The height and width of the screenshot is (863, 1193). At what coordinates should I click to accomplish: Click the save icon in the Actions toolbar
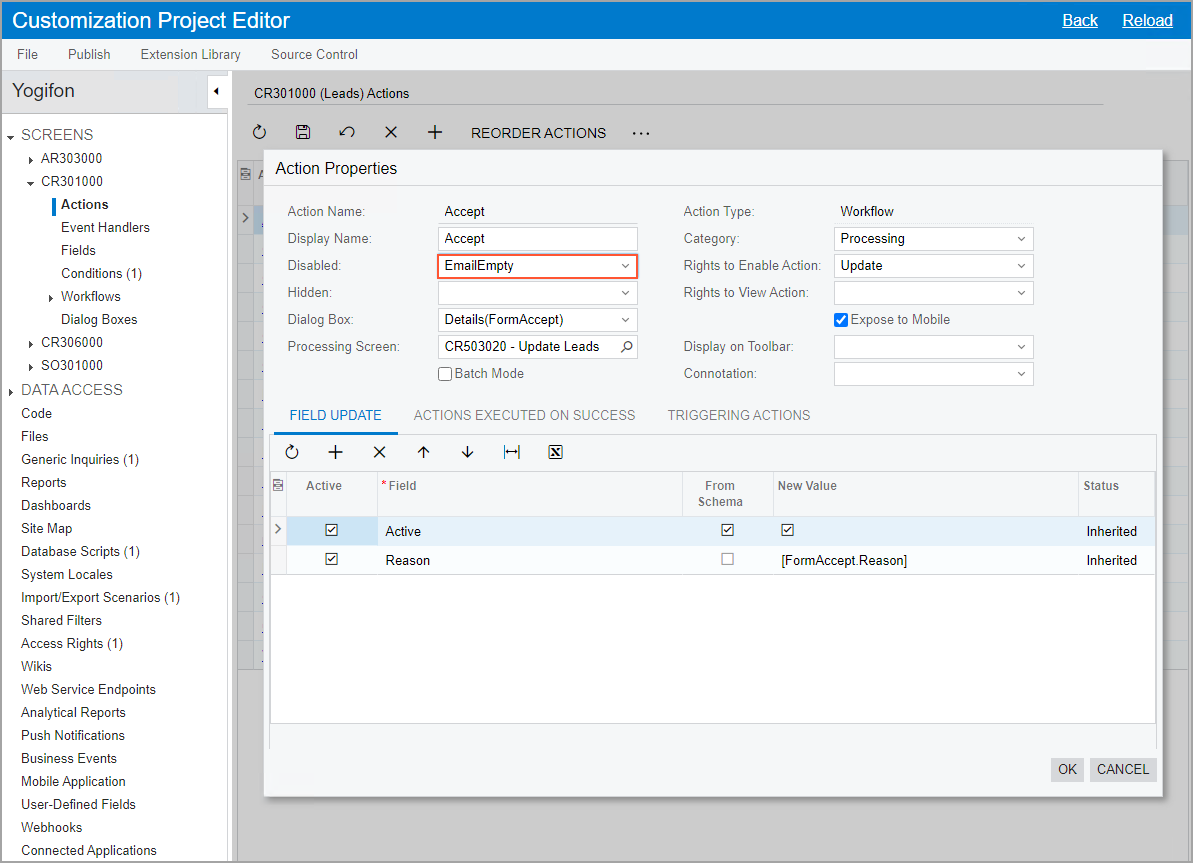[x=303, y=132]
